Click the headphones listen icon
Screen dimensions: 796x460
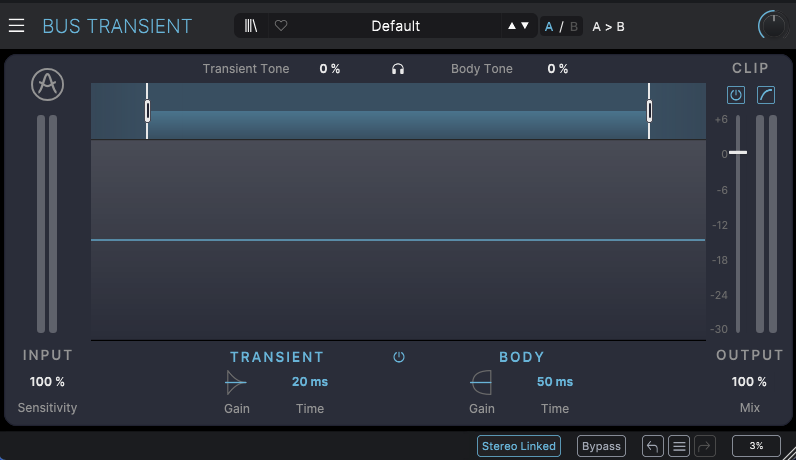tap(398, 69)
